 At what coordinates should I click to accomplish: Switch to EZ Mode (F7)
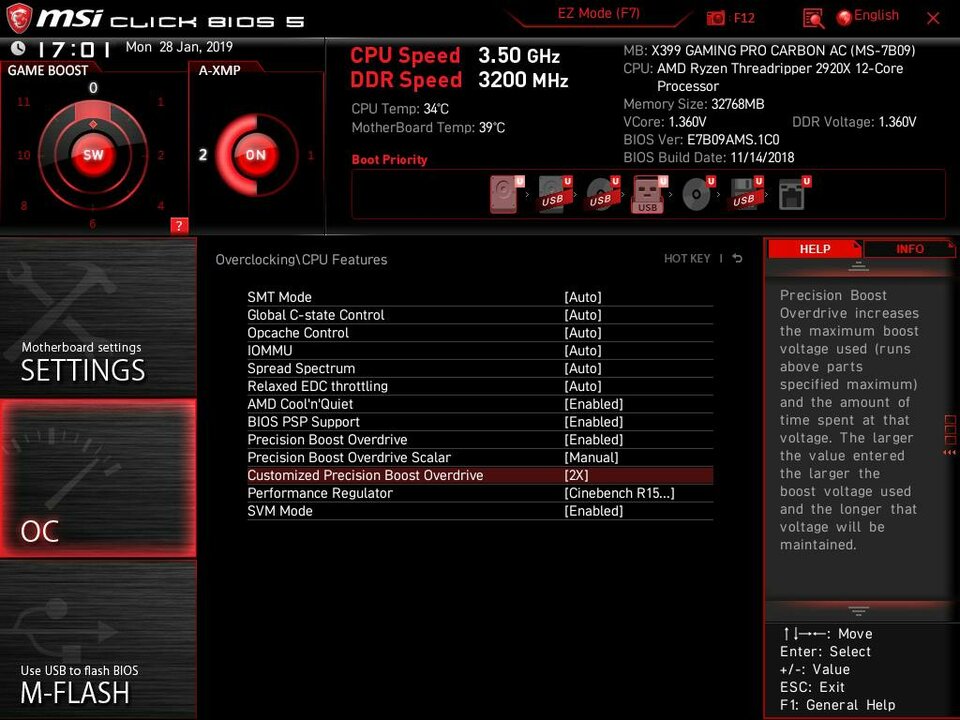click(598, 13)
